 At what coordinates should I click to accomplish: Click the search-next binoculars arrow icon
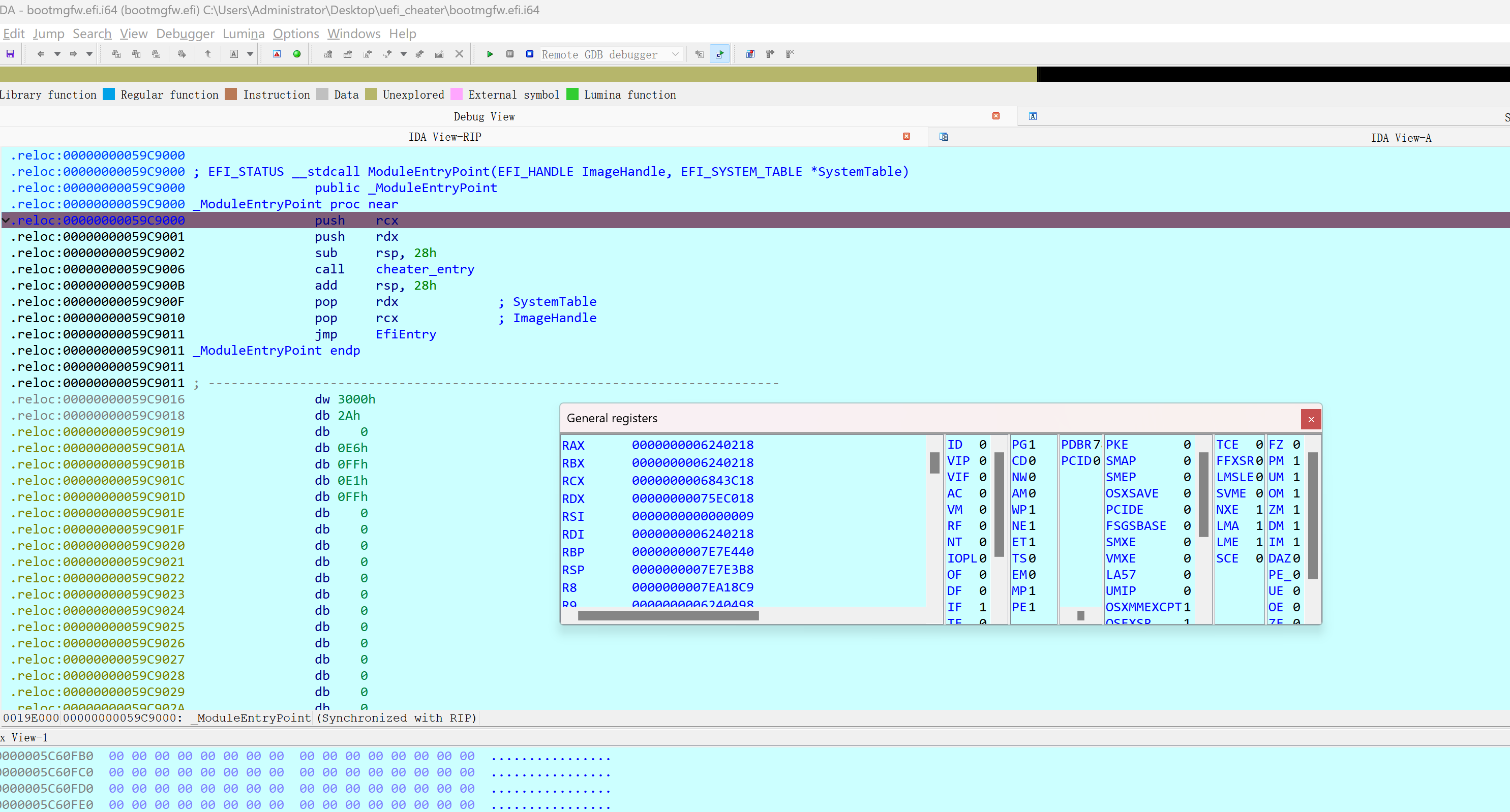[182, 54]
